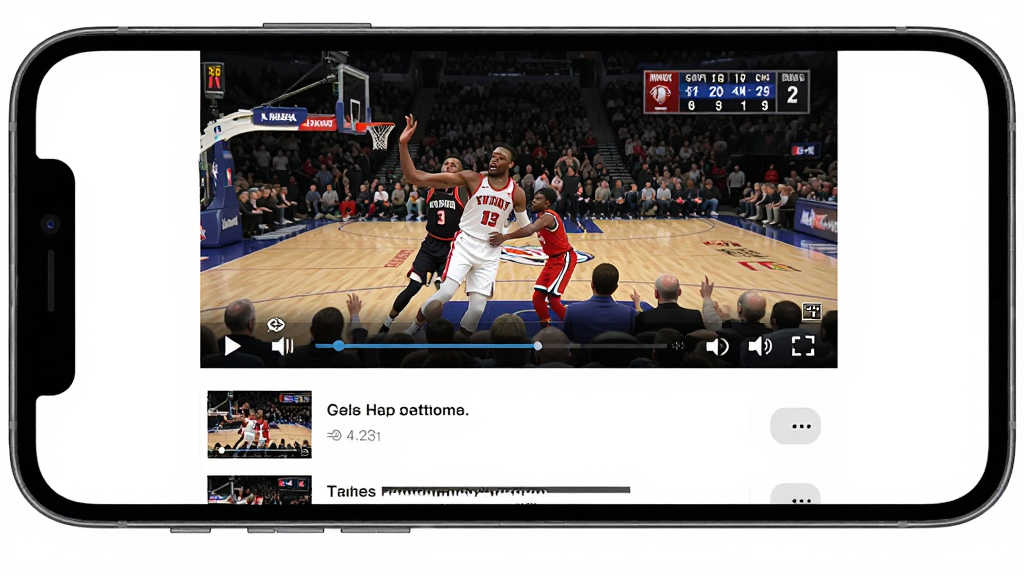Screen dimensions: 1024x576
Task: Click the scoreboard overlay on the video
Action: (726, 92)
